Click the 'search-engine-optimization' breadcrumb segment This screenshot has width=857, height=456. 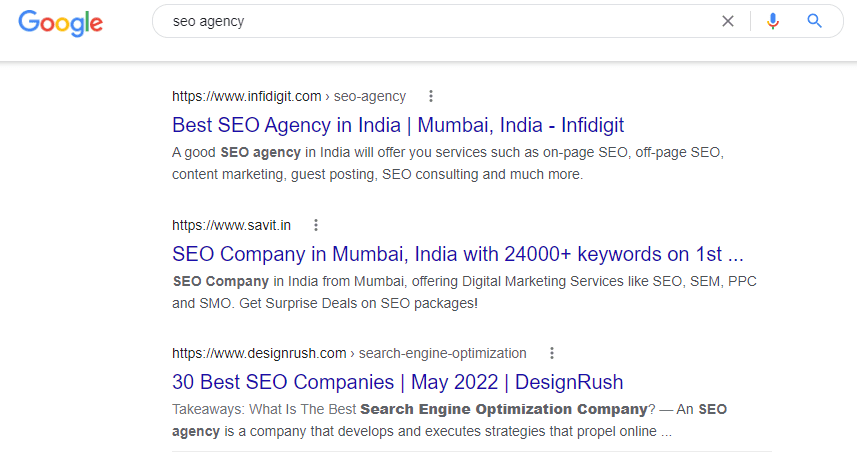(x=442, y=353)
